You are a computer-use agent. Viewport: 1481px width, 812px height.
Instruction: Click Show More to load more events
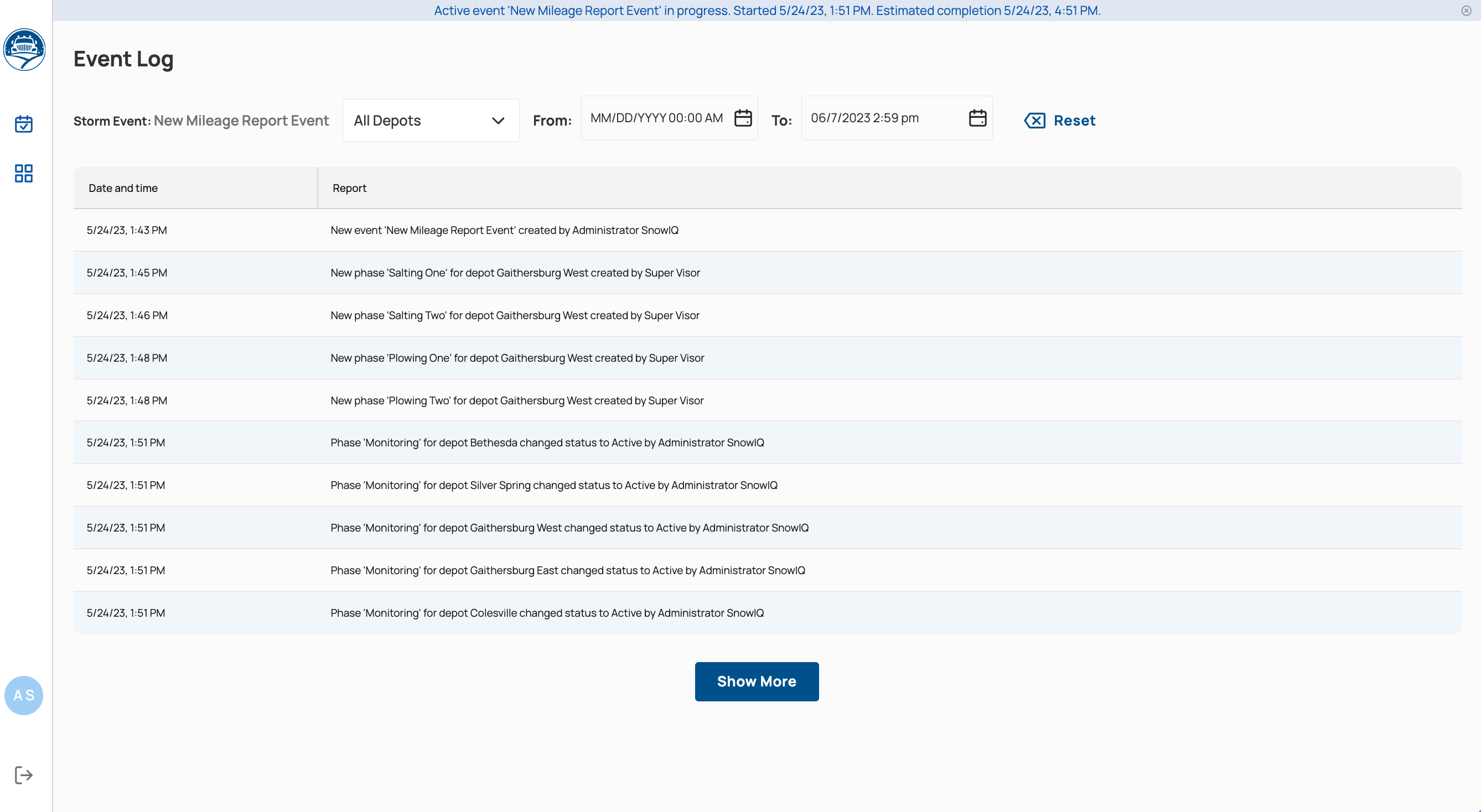point(757,681)
